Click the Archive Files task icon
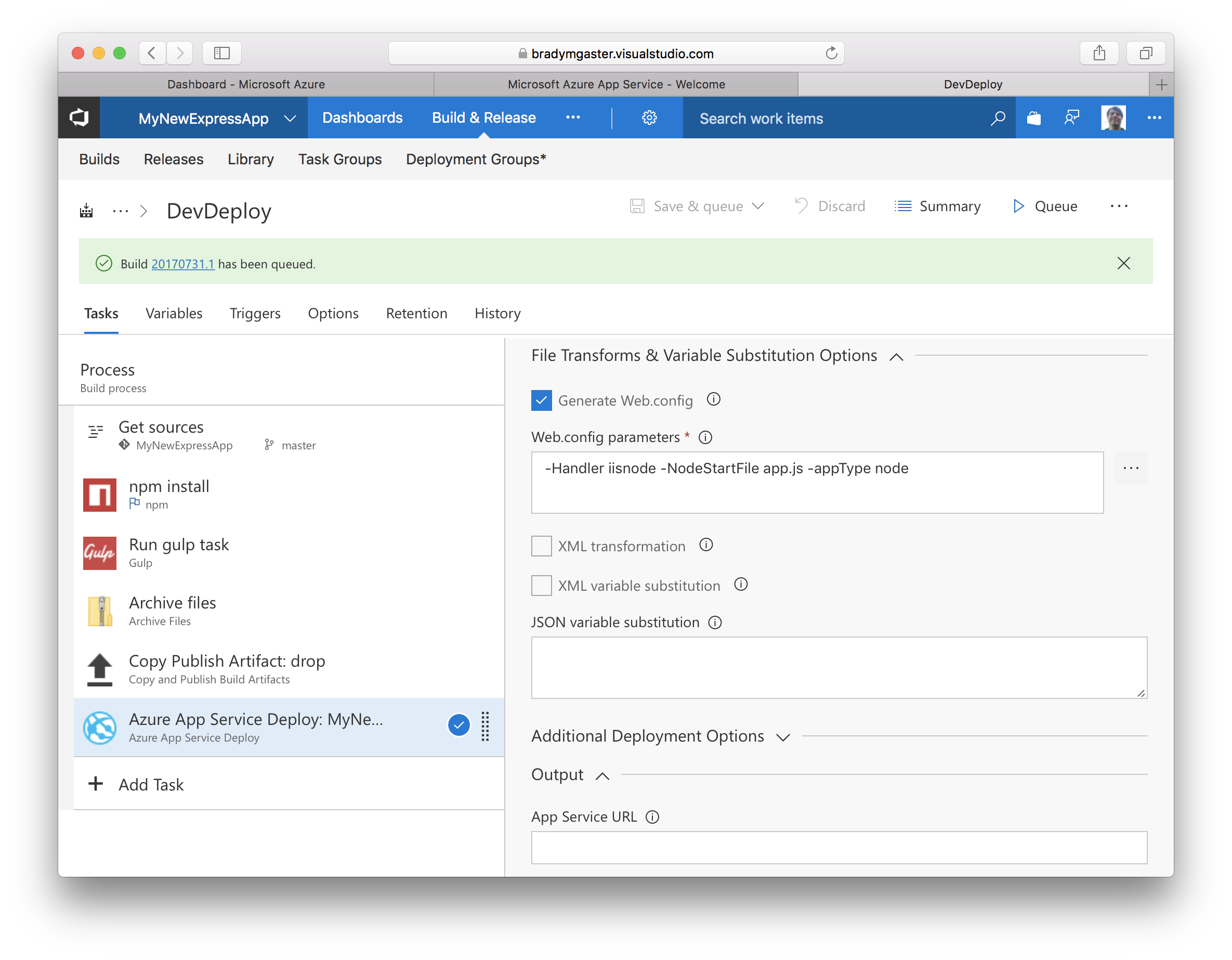The image size is (1232, 960). [100, 610]
